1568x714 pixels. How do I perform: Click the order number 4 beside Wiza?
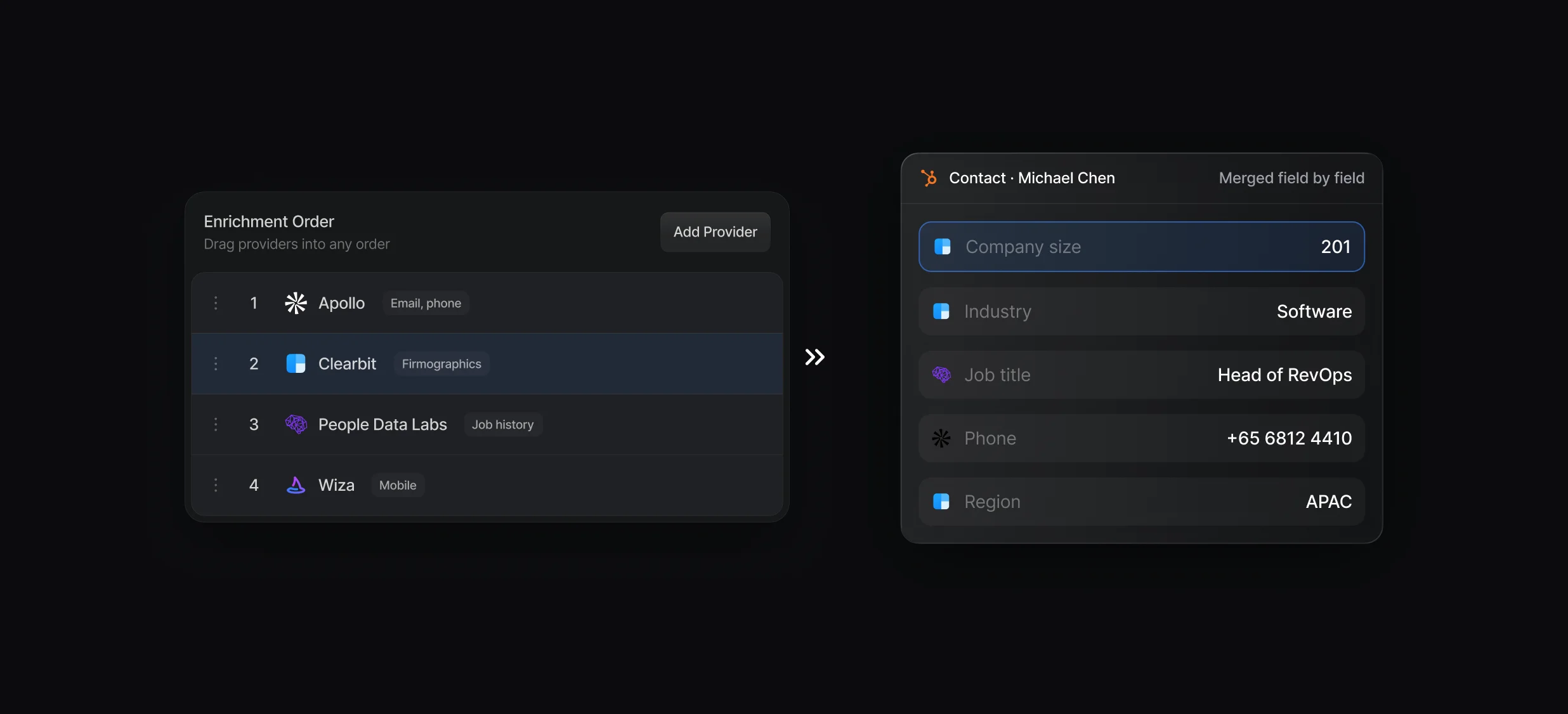tap(254, 485)
